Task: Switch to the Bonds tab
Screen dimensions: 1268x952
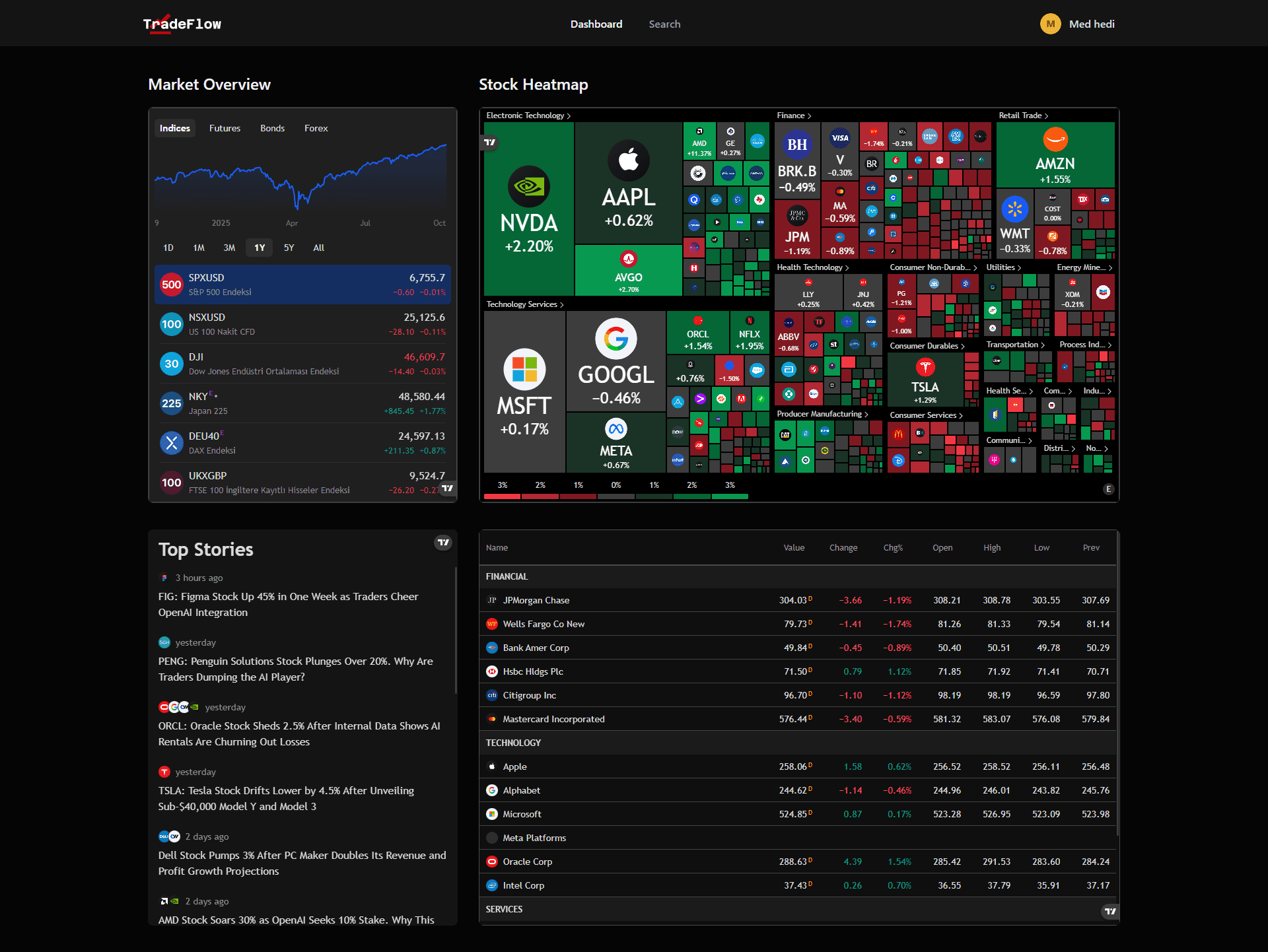Action: (x=272, y=128)
